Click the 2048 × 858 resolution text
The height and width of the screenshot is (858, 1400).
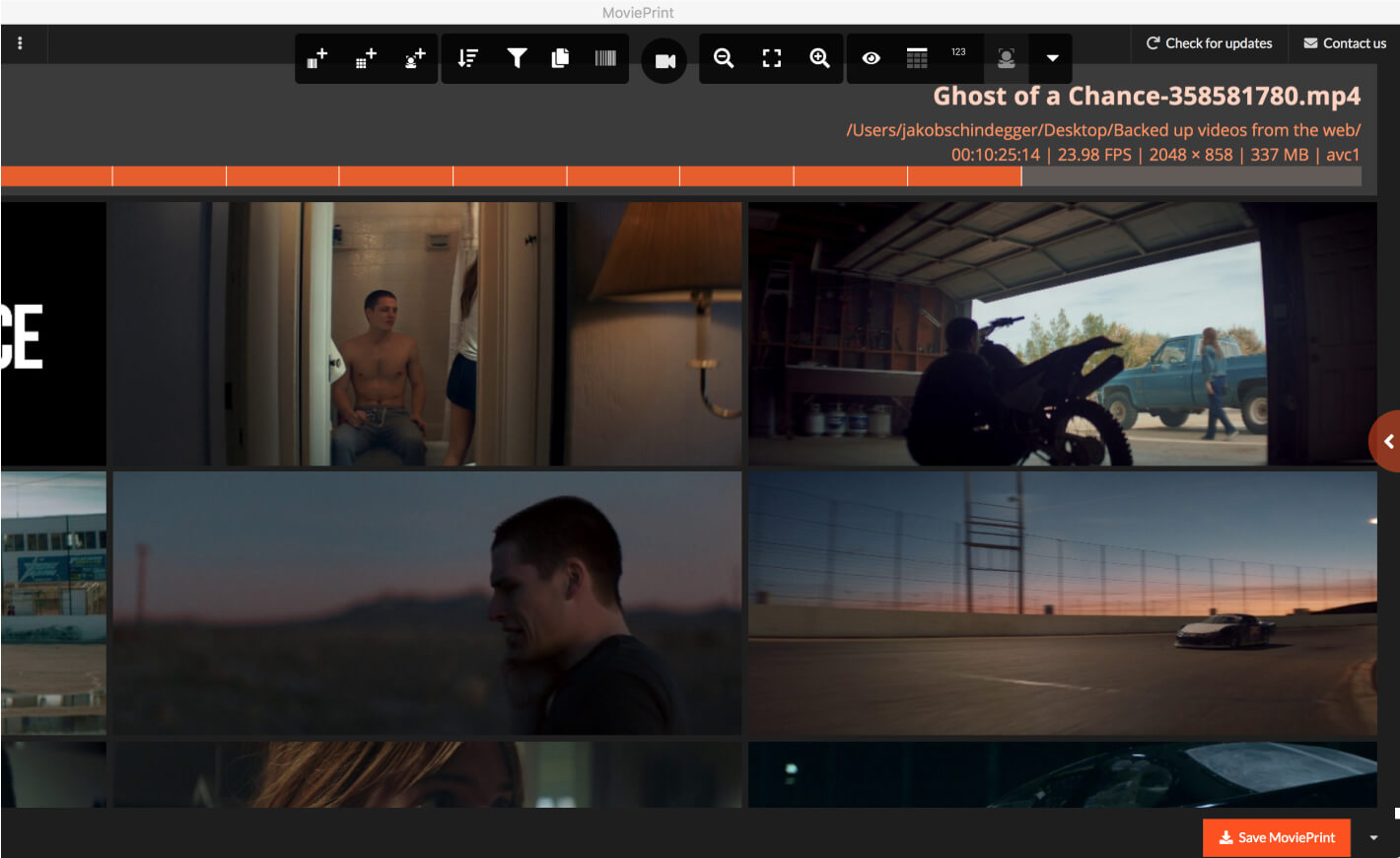[x=1191, y=155]
